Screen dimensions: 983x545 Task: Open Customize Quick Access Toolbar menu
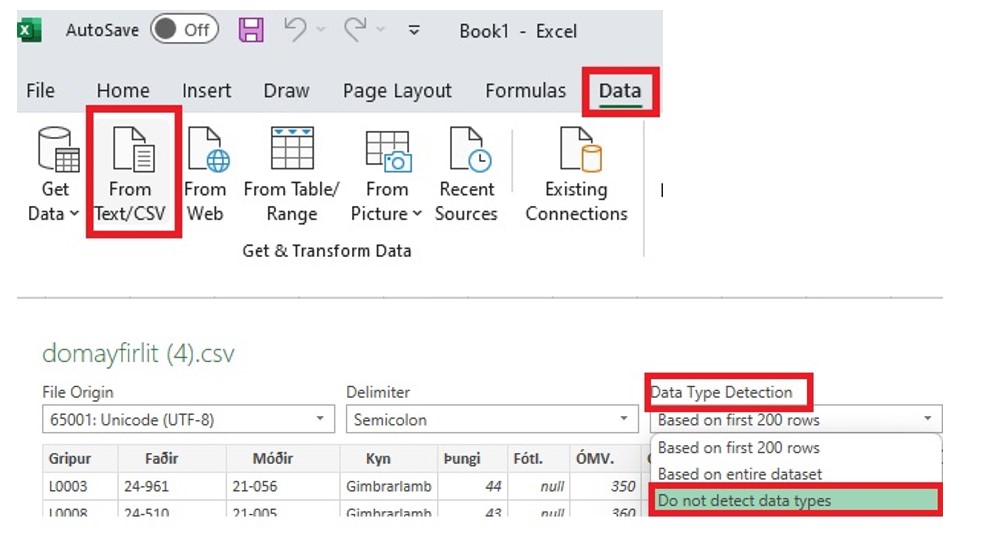[x=414, y=29]
